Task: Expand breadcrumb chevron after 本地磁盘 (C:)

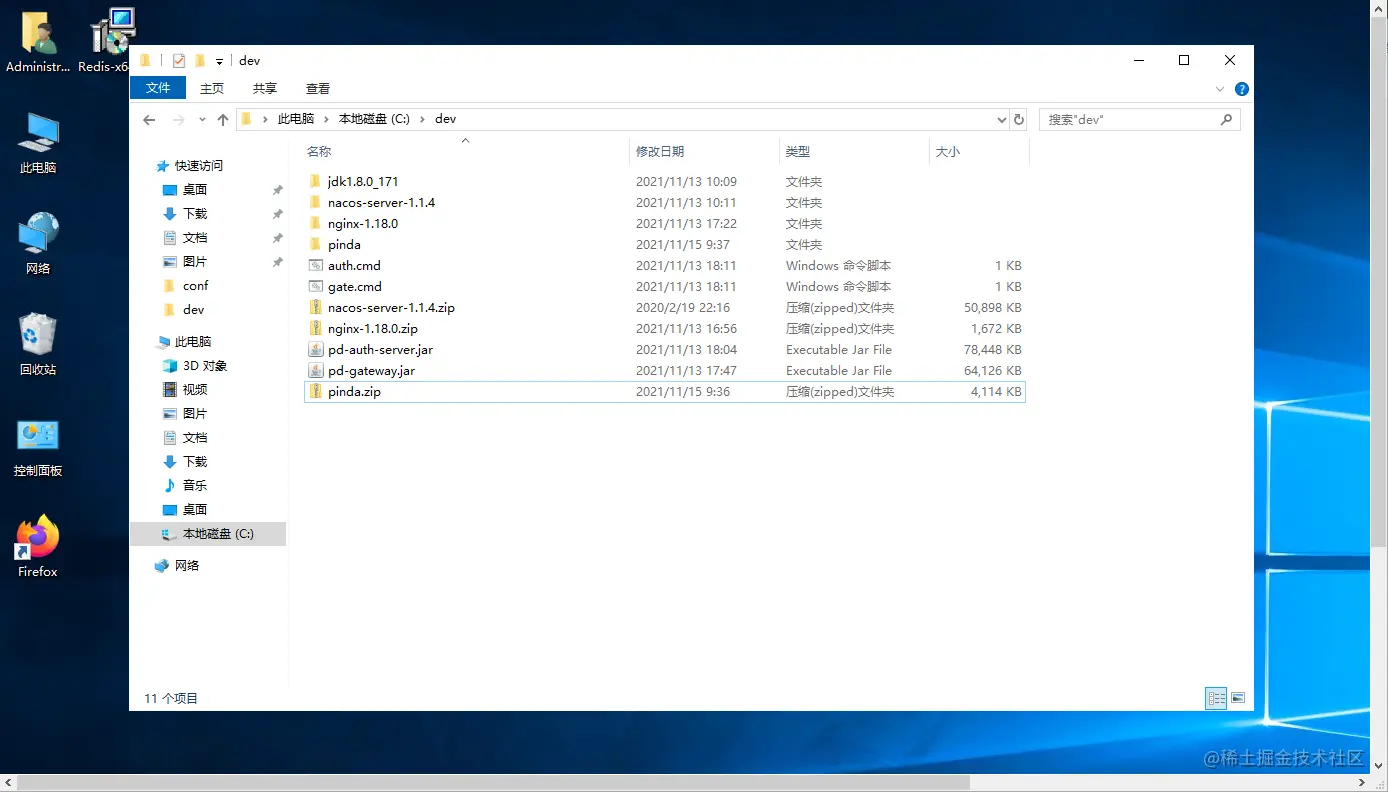Action: 422,119
